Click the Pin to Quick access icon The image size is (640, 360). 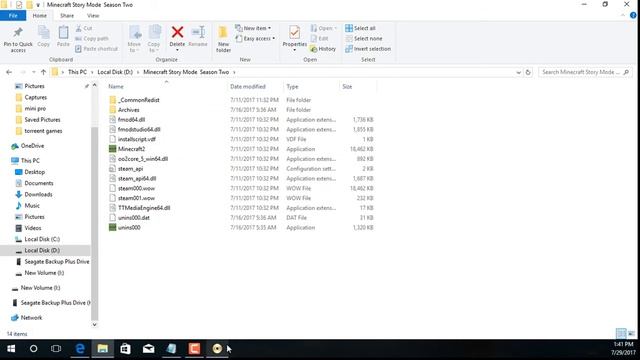(x=18, y=32)
